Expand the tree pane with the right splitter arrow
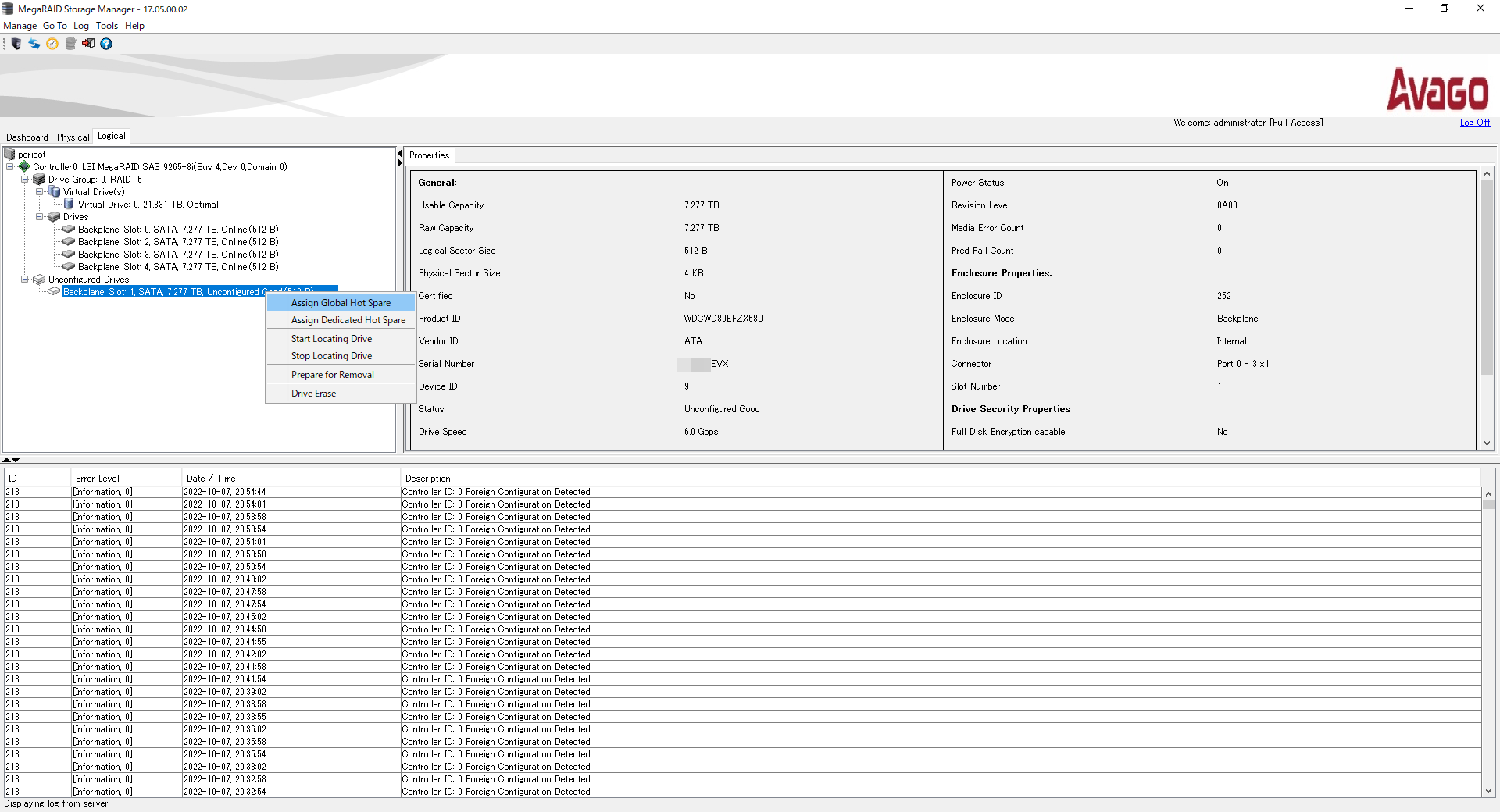Screen dimensions: 1500x812 pos(400,162)
